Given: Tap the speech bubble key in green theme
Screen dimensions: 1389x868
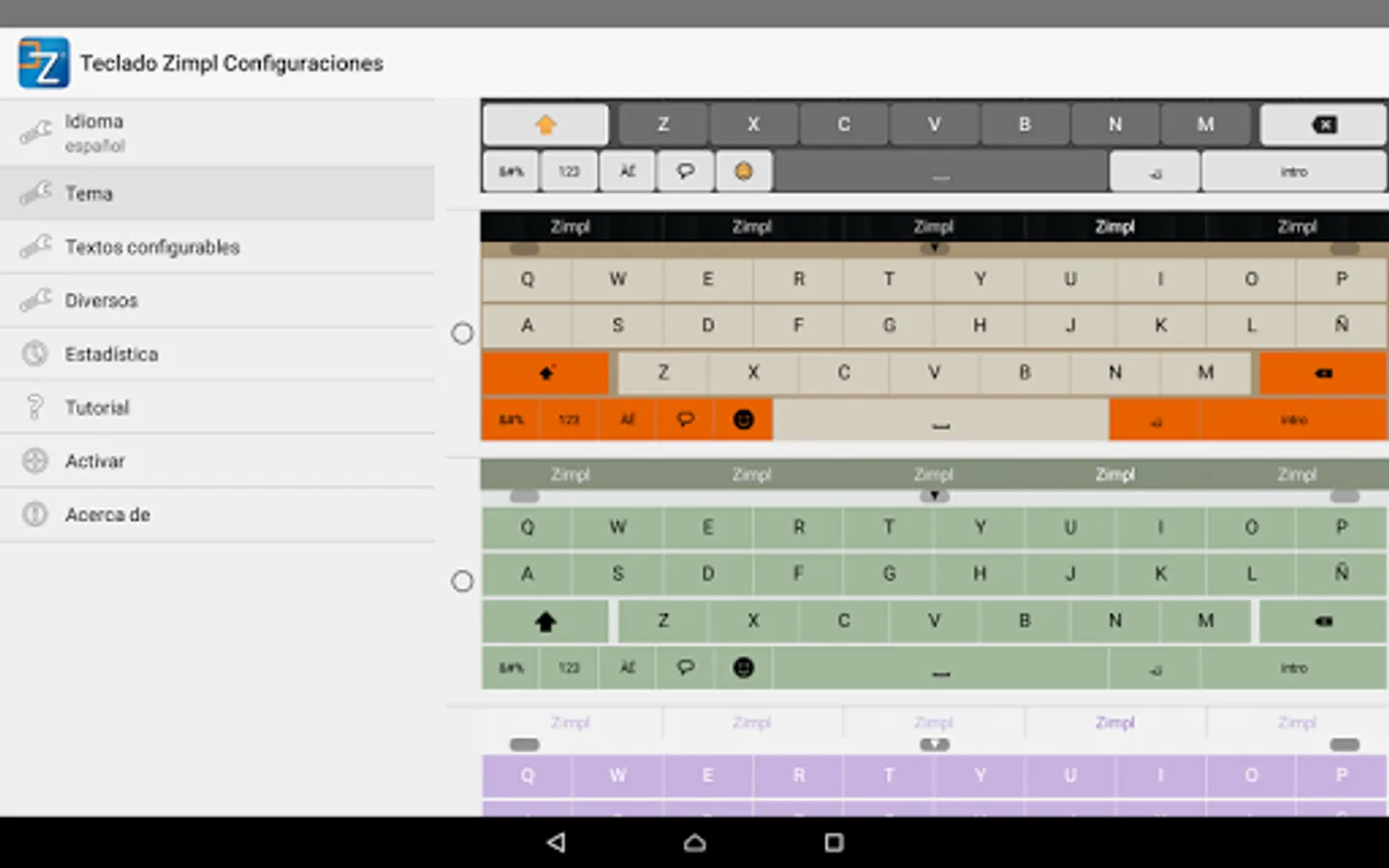Looking at the screenshot, I should pyautogui.click(x=686, y=667).
